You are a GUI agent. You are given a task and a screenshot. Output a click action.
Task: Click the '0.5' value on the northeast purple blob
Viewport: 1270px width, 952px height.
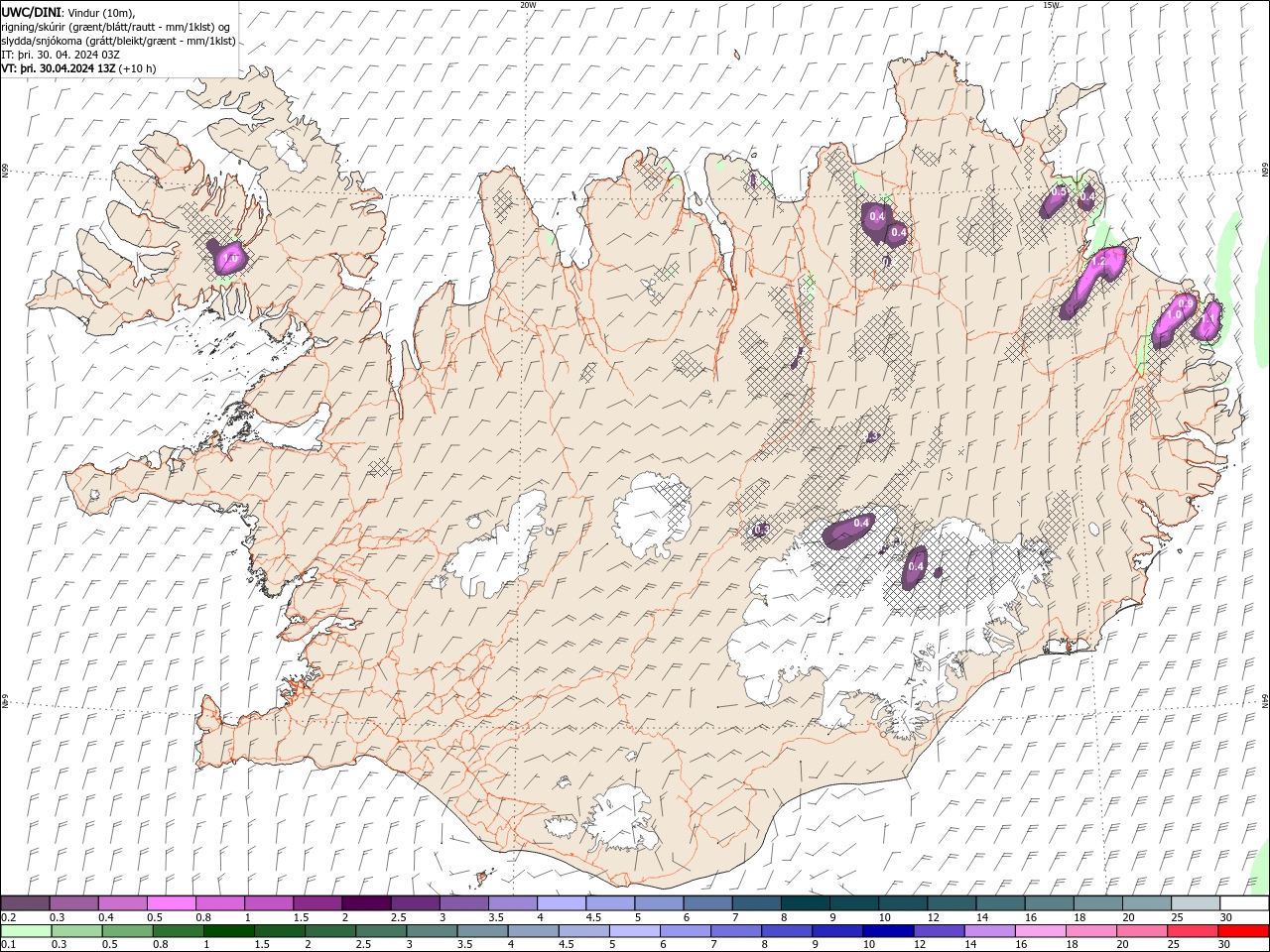point(1059,191)
